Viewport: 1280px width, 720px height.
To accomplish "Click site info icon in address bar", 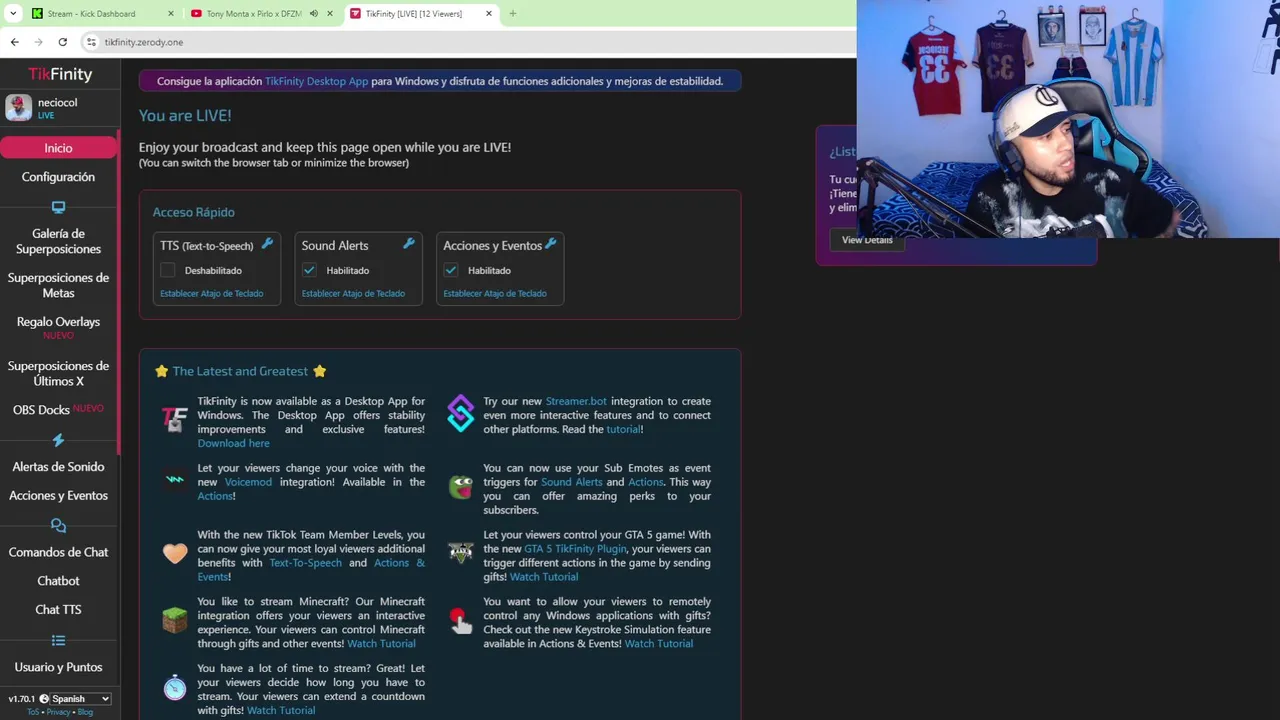I will 91,42.
